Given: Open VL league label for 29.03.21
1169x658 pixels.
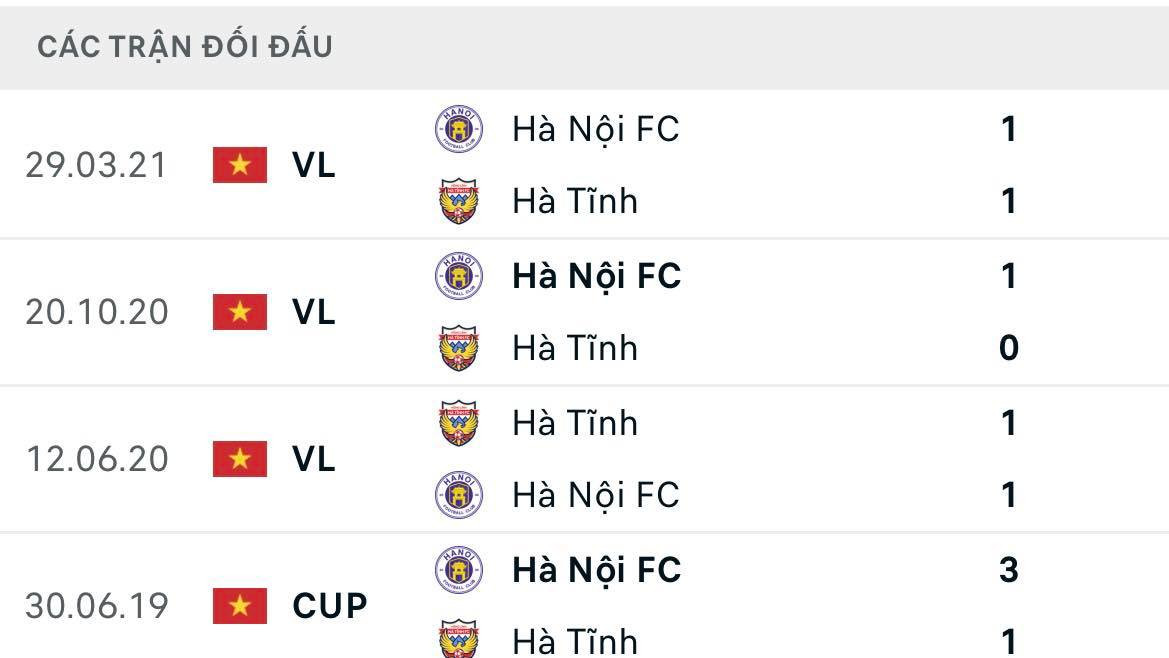Looking at the screenshot, I should [314, 165].
